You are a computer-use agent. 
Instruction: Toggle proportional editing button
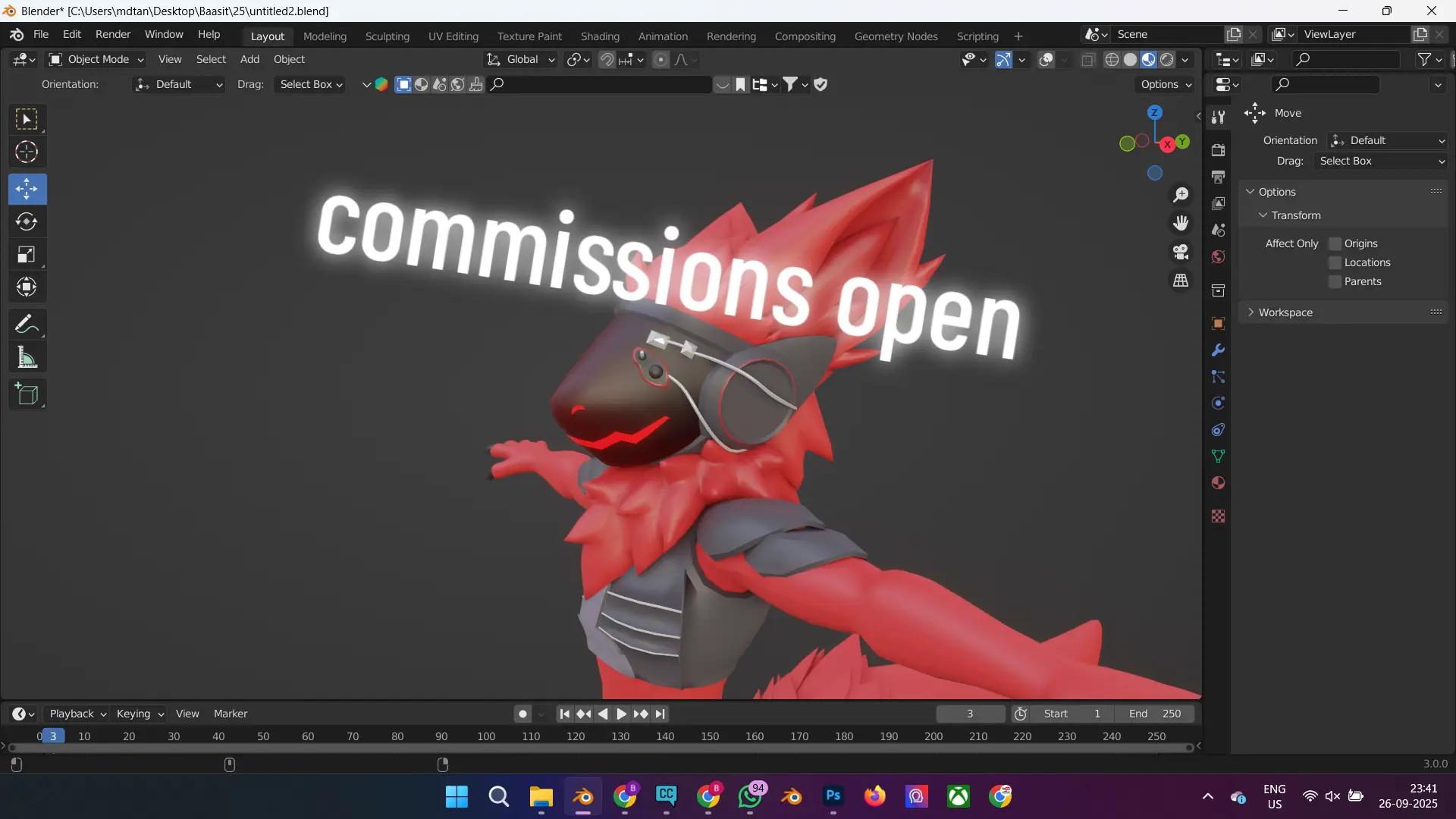[661, 60]
